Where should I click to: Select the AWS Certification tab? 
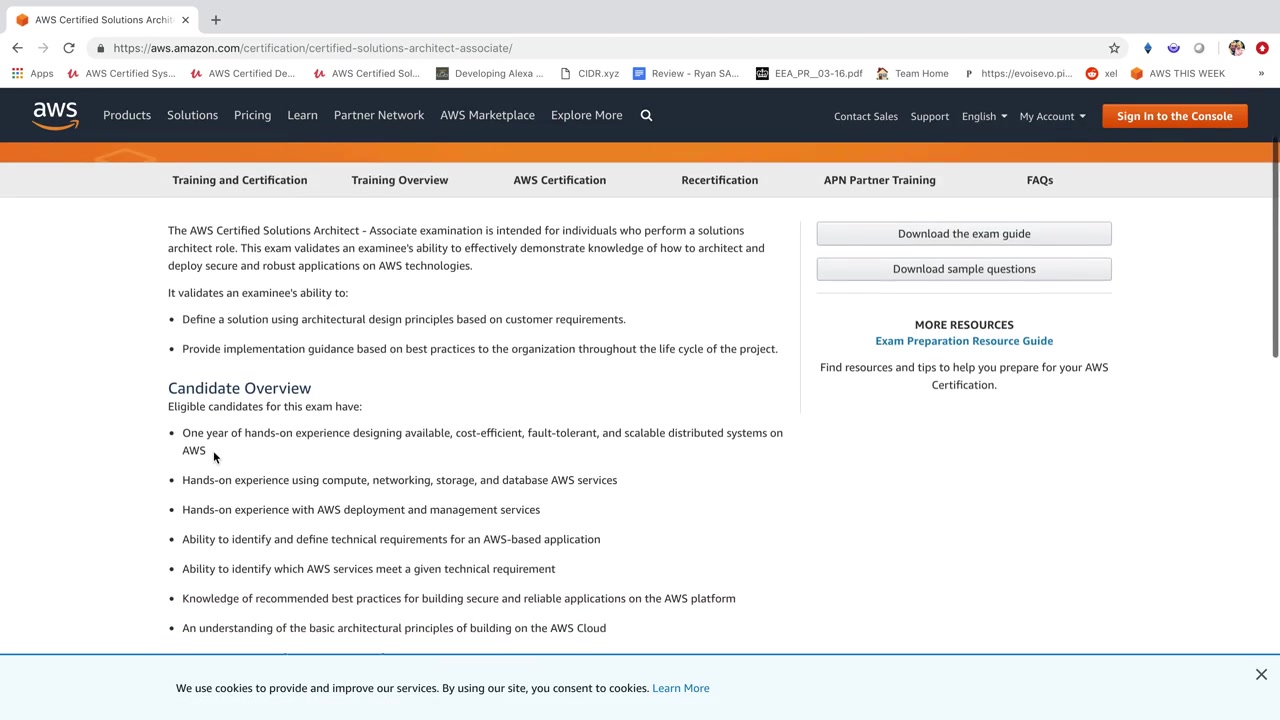560,180
